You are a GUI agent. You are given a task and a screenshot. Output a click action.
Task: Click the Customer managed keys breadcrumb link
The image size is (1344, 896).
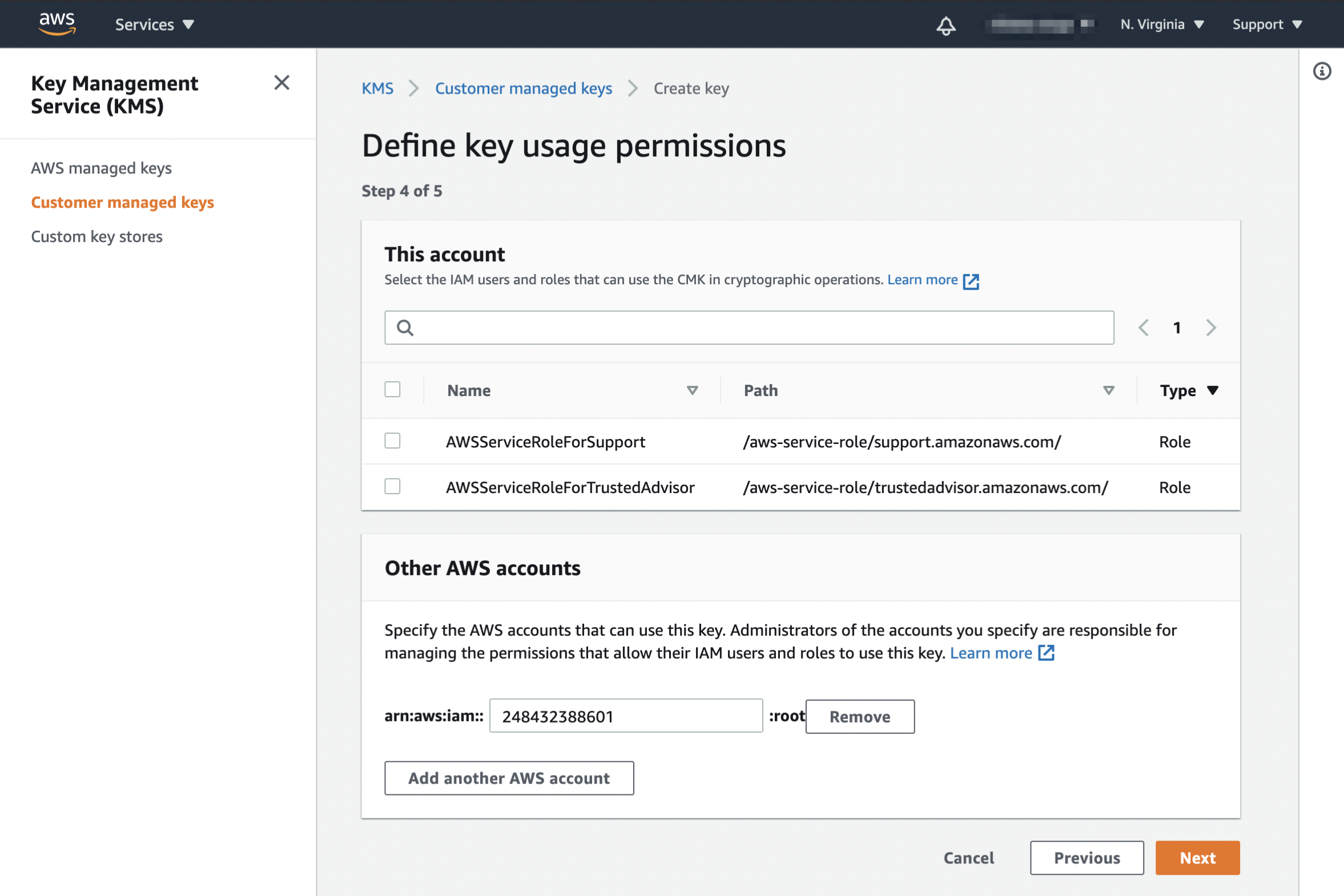(523, 88)
